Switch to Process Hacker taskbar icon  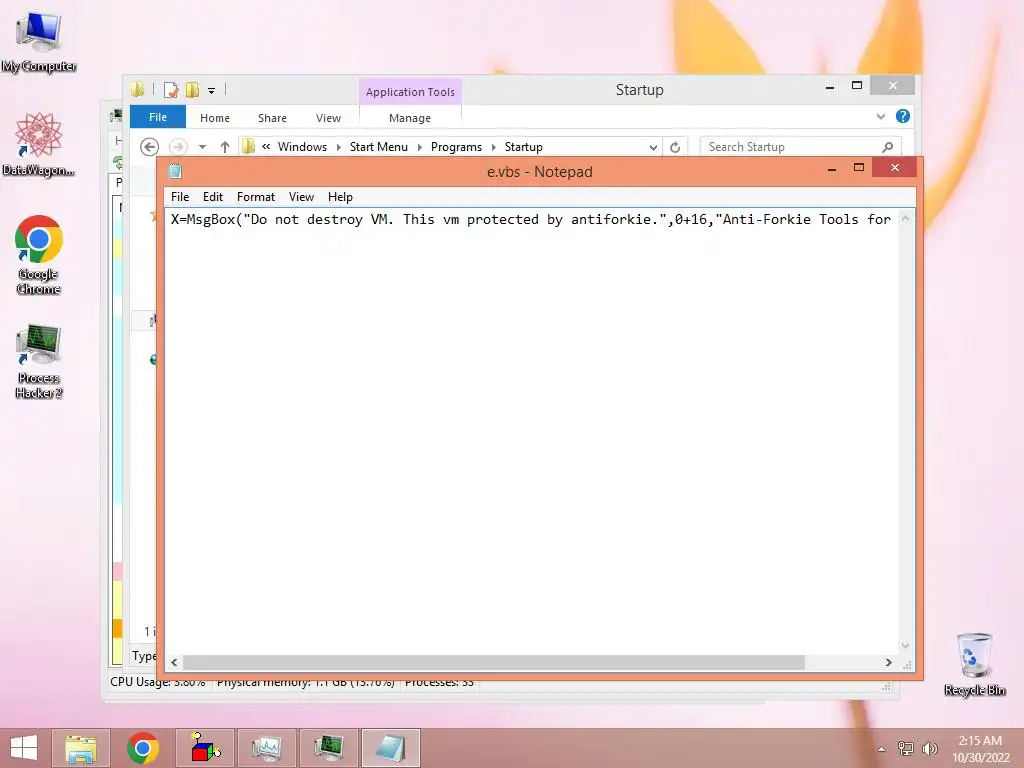[x=328, y=748]
